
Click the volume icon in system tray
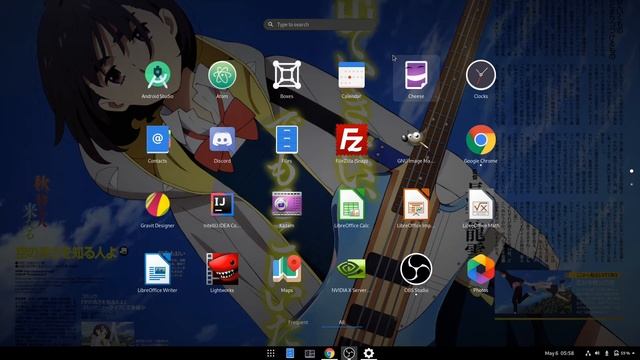tap(597, 353)
